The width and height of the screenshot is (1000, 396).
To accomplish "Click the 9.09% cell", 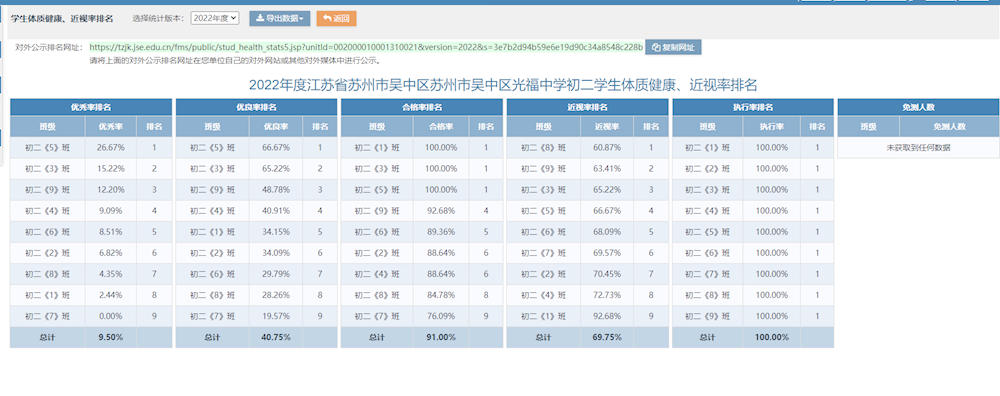I will [x=110, y=211].
